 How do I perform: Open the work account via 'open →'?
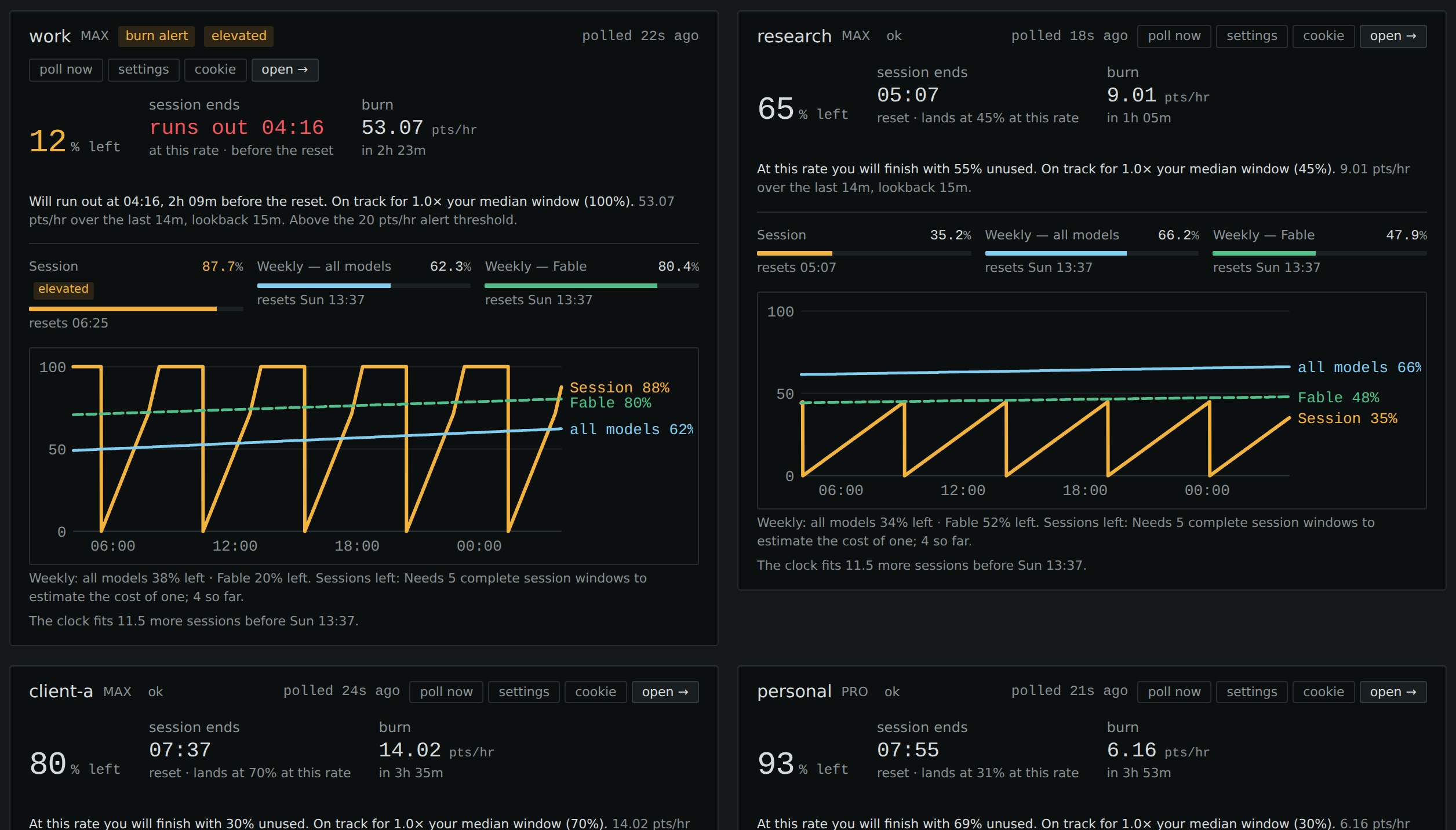(285, 70)
